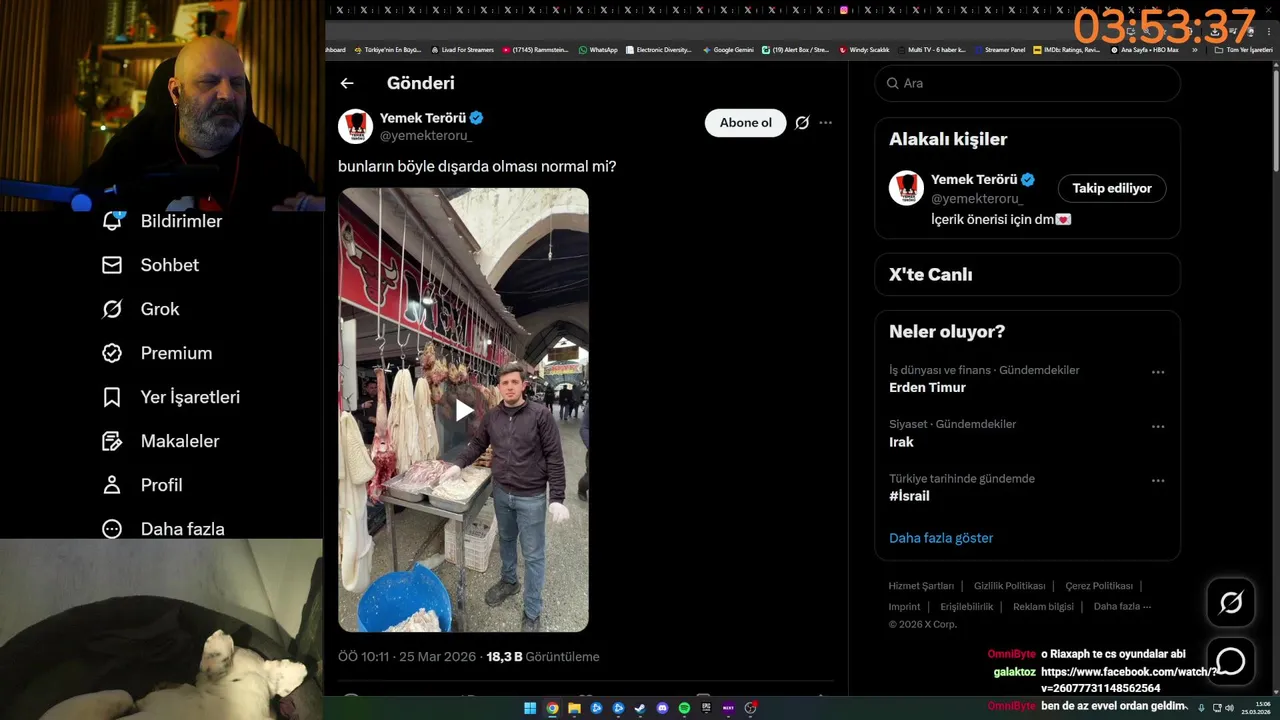Click the Bildirimler bell icon
The height and width of the screenshot is (720, 1280).
(112, 221)
